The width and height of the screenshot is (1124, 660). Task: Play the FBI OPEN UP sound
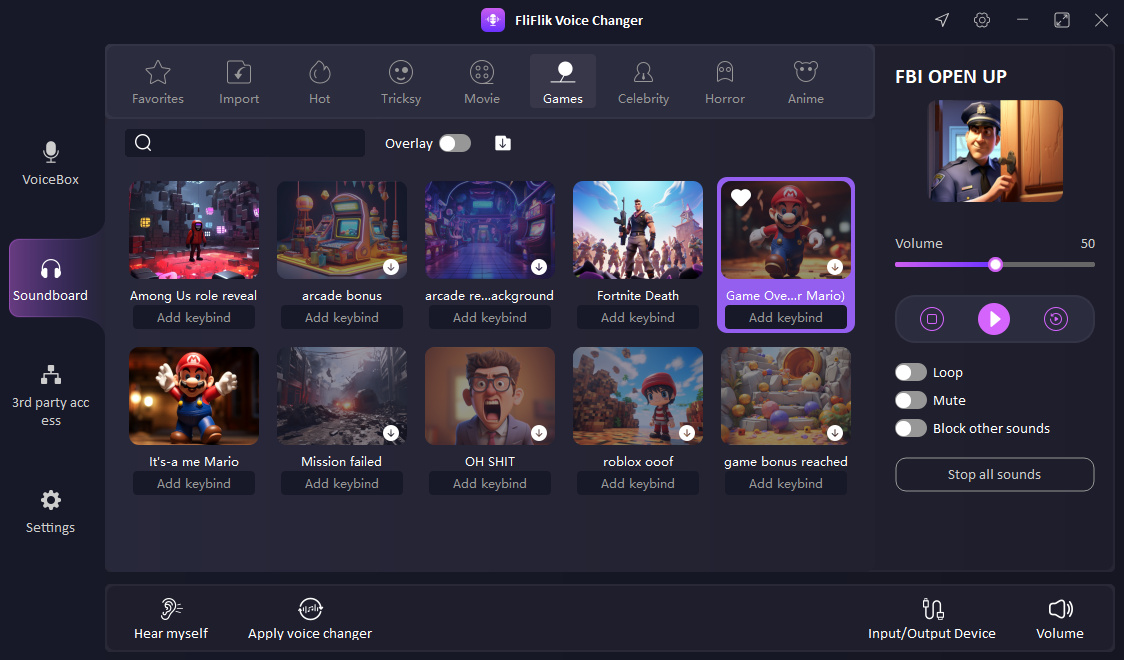click(x=994, y=318)
